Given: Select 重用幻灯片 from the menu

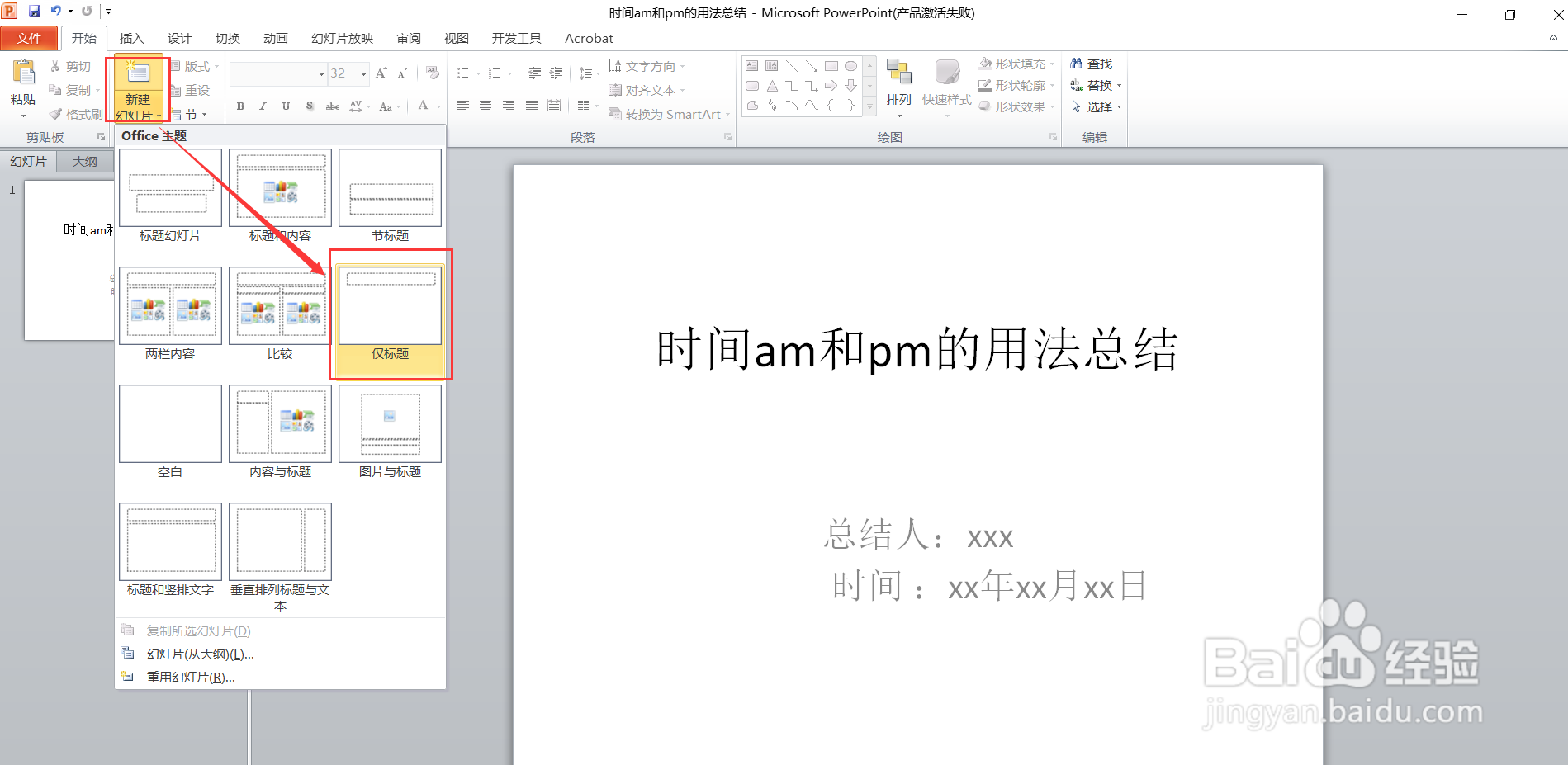Looking at the screenshot, I should pos(190,677).
